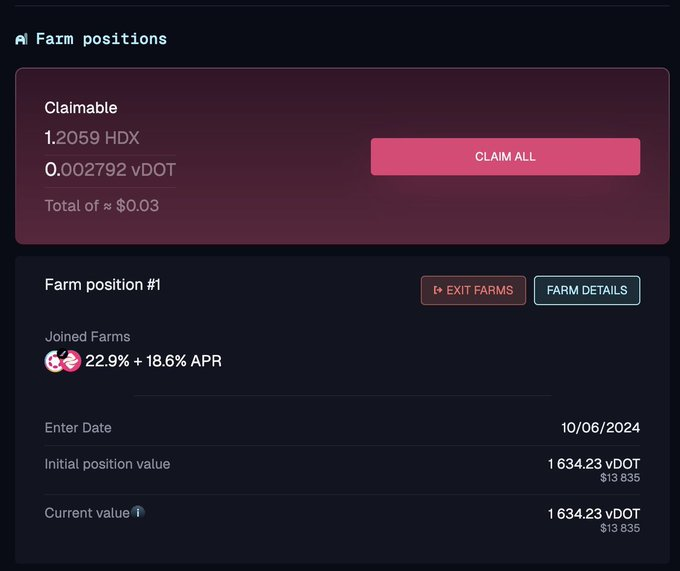Click the DOT farm token icon

(x=54, y=361)
